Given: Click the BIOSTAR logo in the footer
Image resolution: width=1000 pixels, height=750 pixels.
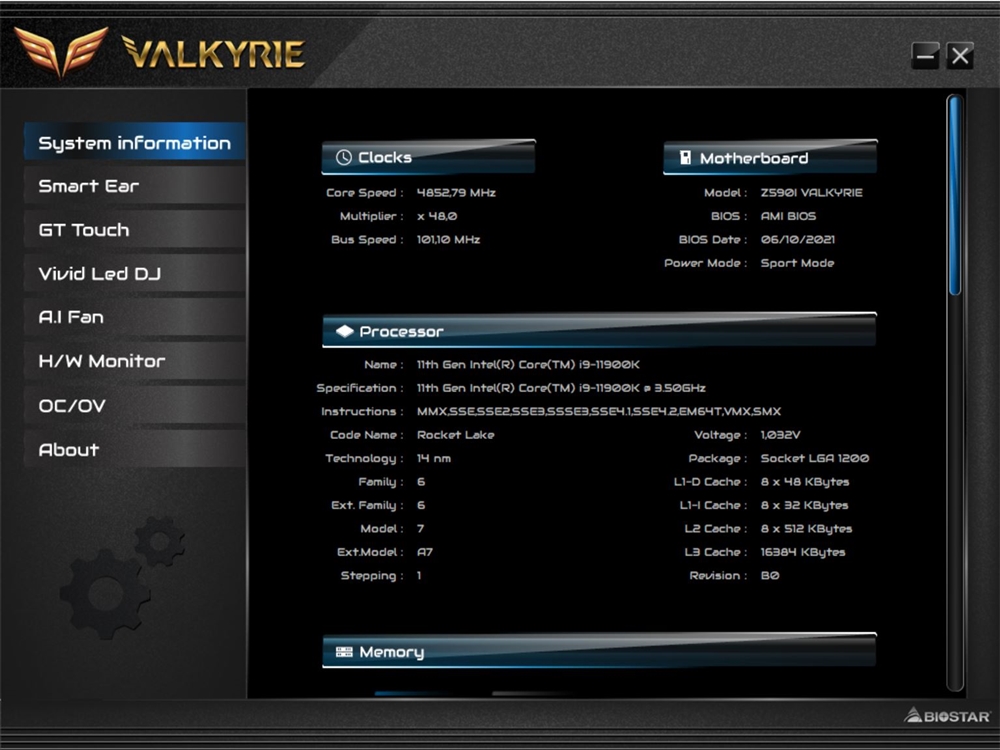Looking at the screenshot, I should click(x=947, y=716).
